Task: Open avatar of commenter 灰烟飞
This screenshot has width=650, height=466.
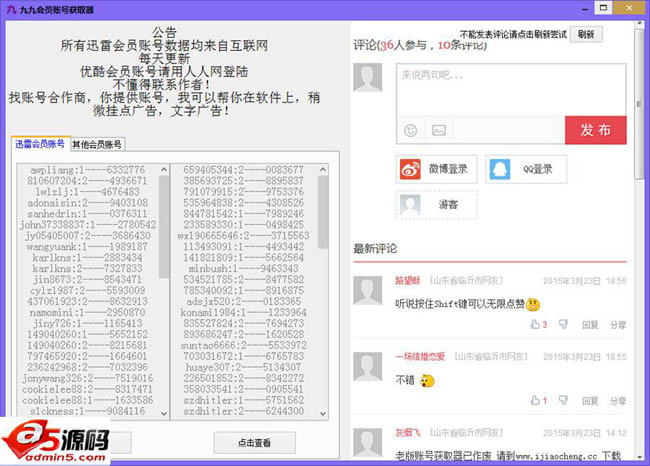Action: coord(368,443)
